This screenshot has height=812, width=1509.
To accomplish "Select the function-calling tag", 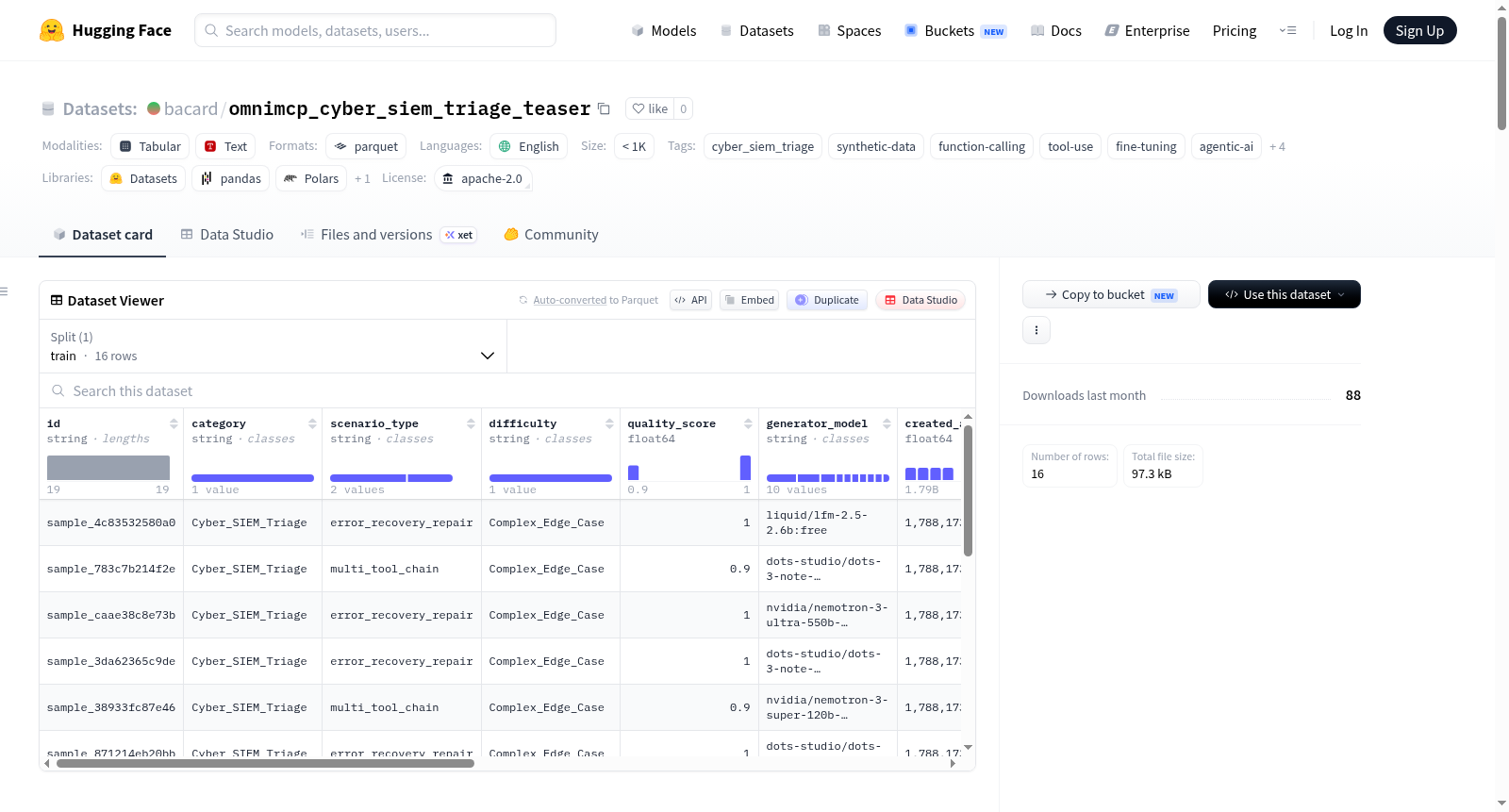I will coord(982,146).
